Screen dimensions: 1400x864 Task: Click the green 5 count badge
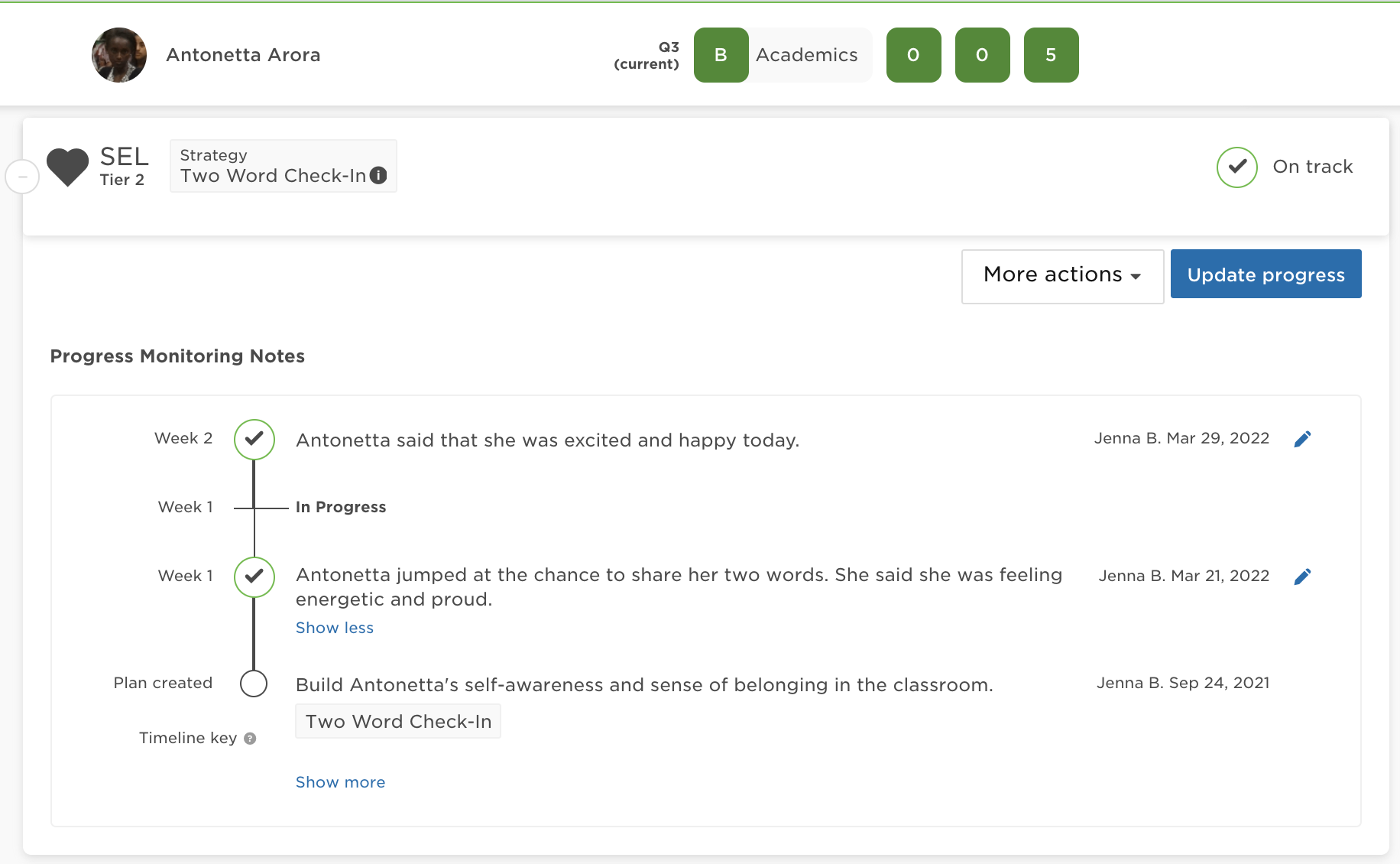[1052, 54]
